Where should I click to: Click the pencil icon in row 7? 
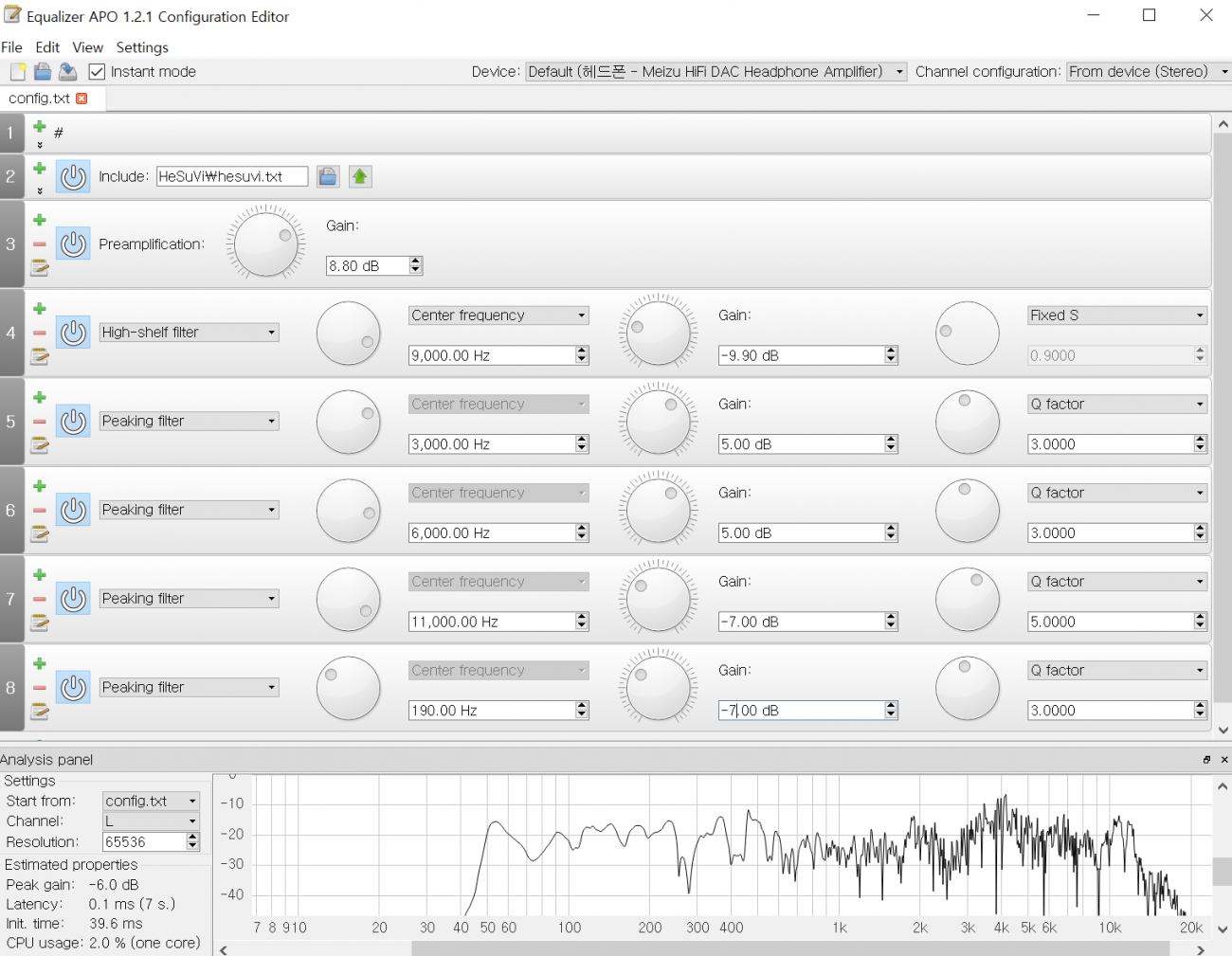[40, 622]
